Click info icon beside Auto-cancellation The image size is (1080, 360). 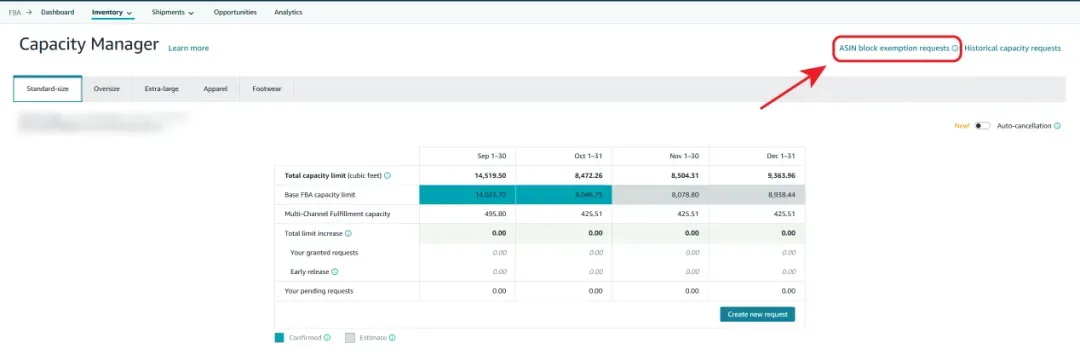[x=1057, y=126]
